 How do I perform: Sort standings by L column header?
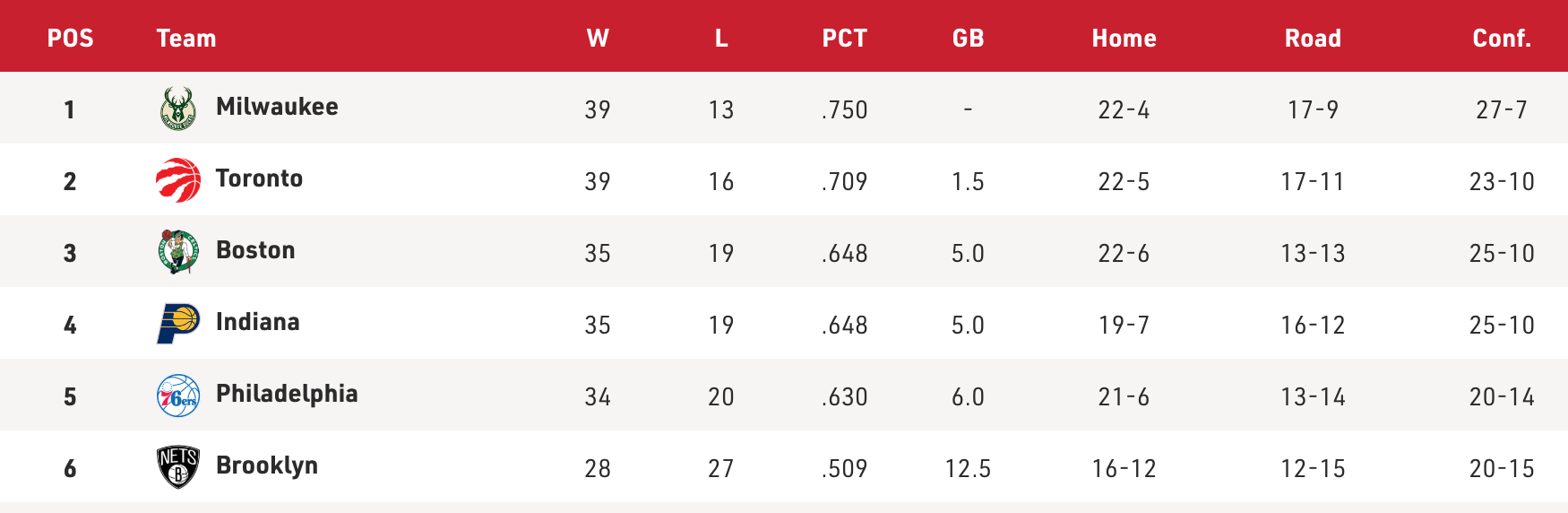(x=721, y=38)
